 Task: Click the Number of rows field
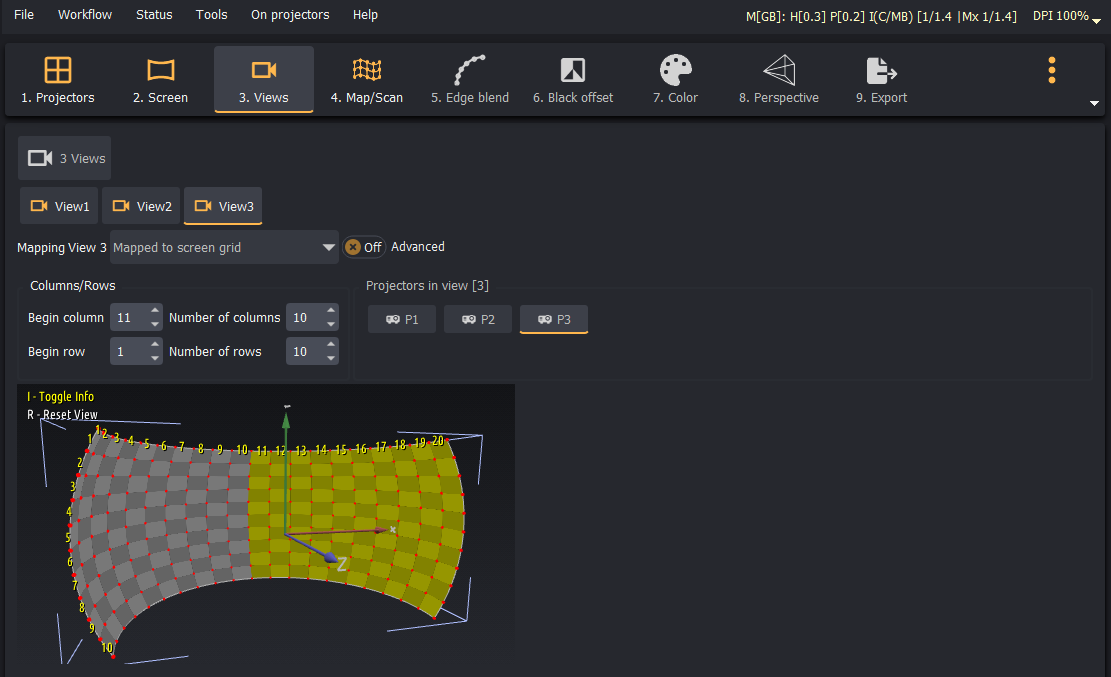coord(305,352)
